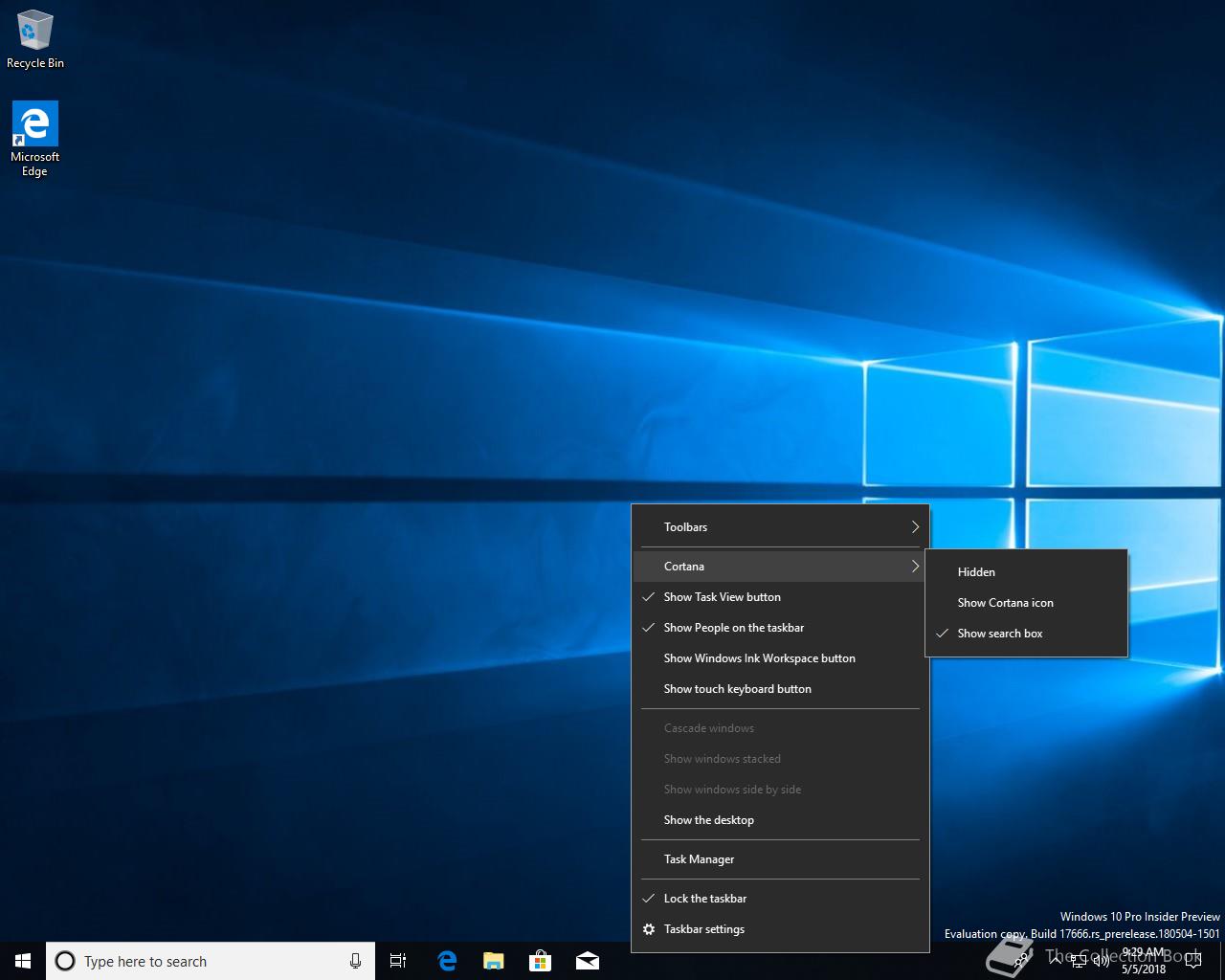Click the volume speaker tray icon
1225x980 pixels.
1102,961
